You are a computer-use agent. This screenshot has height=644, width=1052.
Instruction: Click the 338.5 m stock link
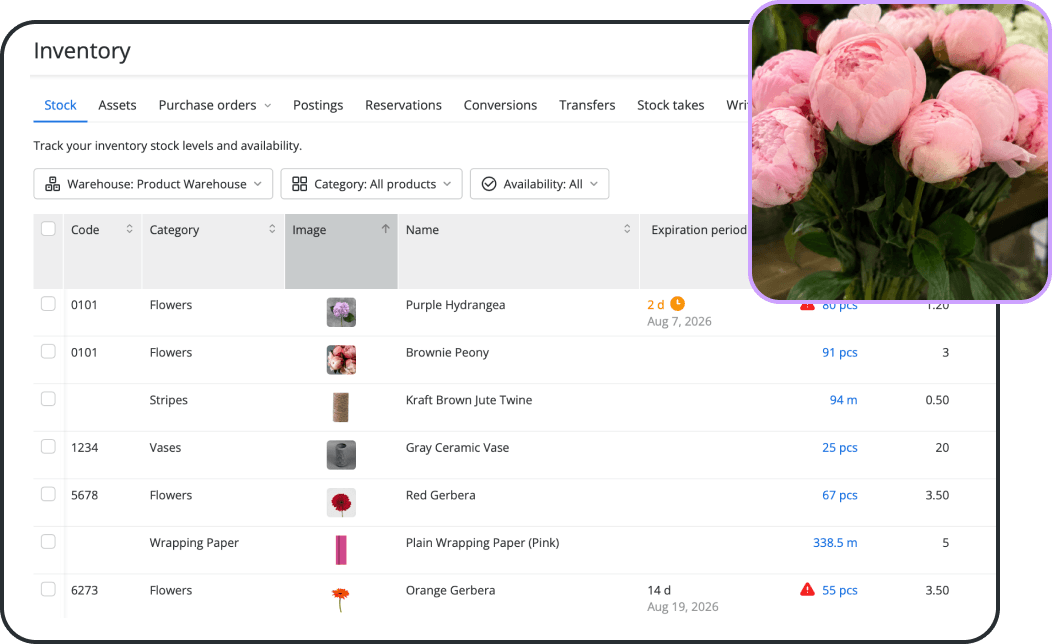click(835, 543)
